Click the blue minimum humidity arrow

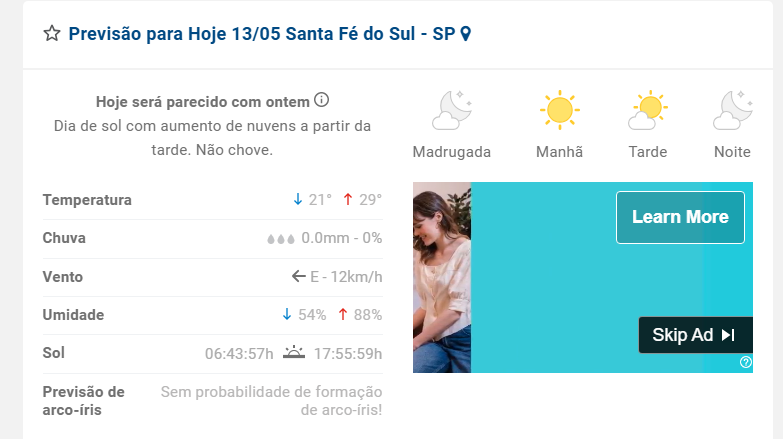[x=287, y=314]
